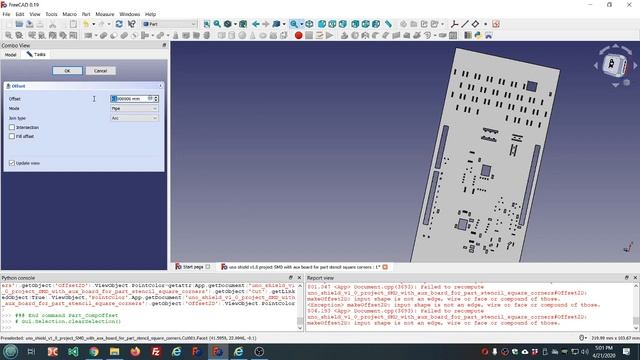Switch to the Model tab
This screenshot has width=640, height=360.
click(10, 54)
